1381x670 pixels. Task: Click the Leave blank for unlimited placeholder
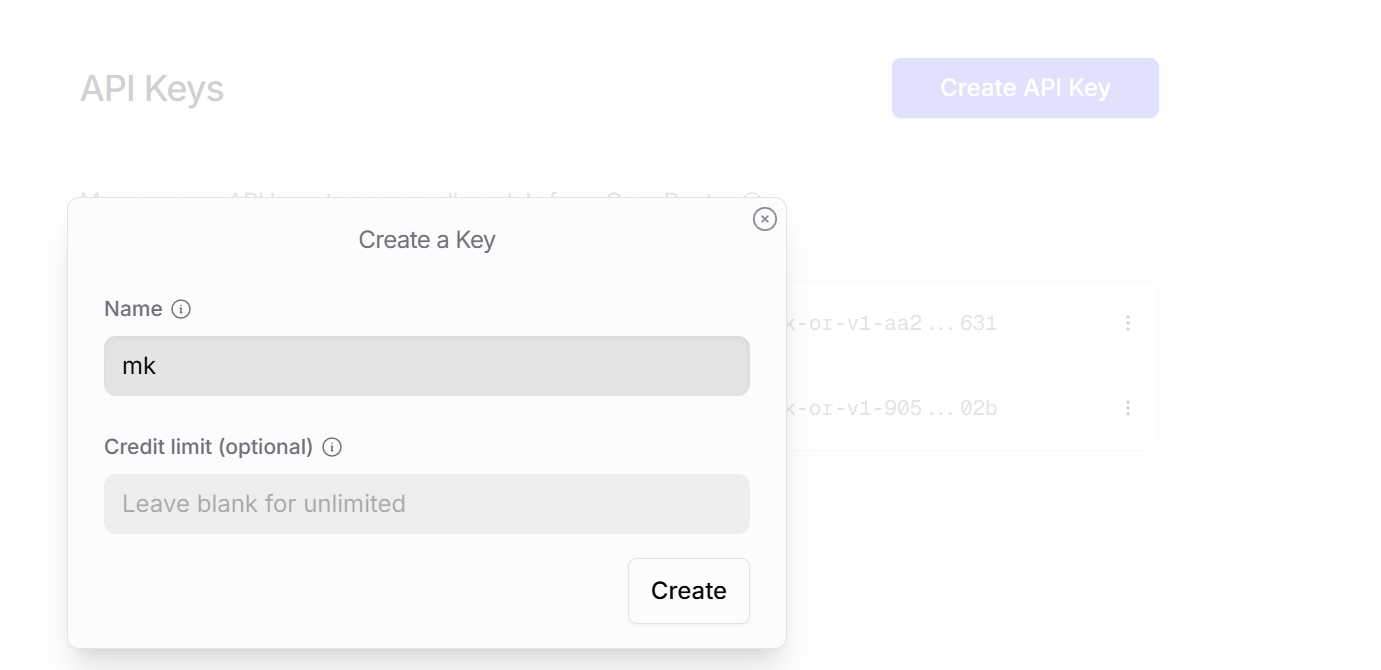(x=264, y=504)
